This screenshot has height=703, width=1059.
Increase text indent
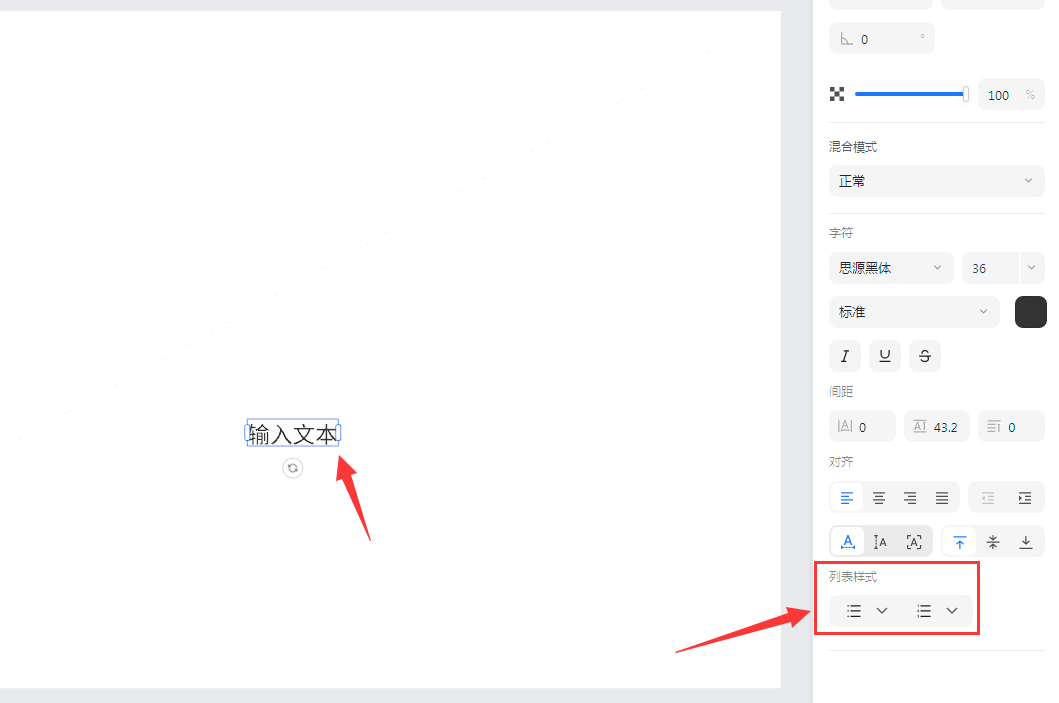[1025, 497]
